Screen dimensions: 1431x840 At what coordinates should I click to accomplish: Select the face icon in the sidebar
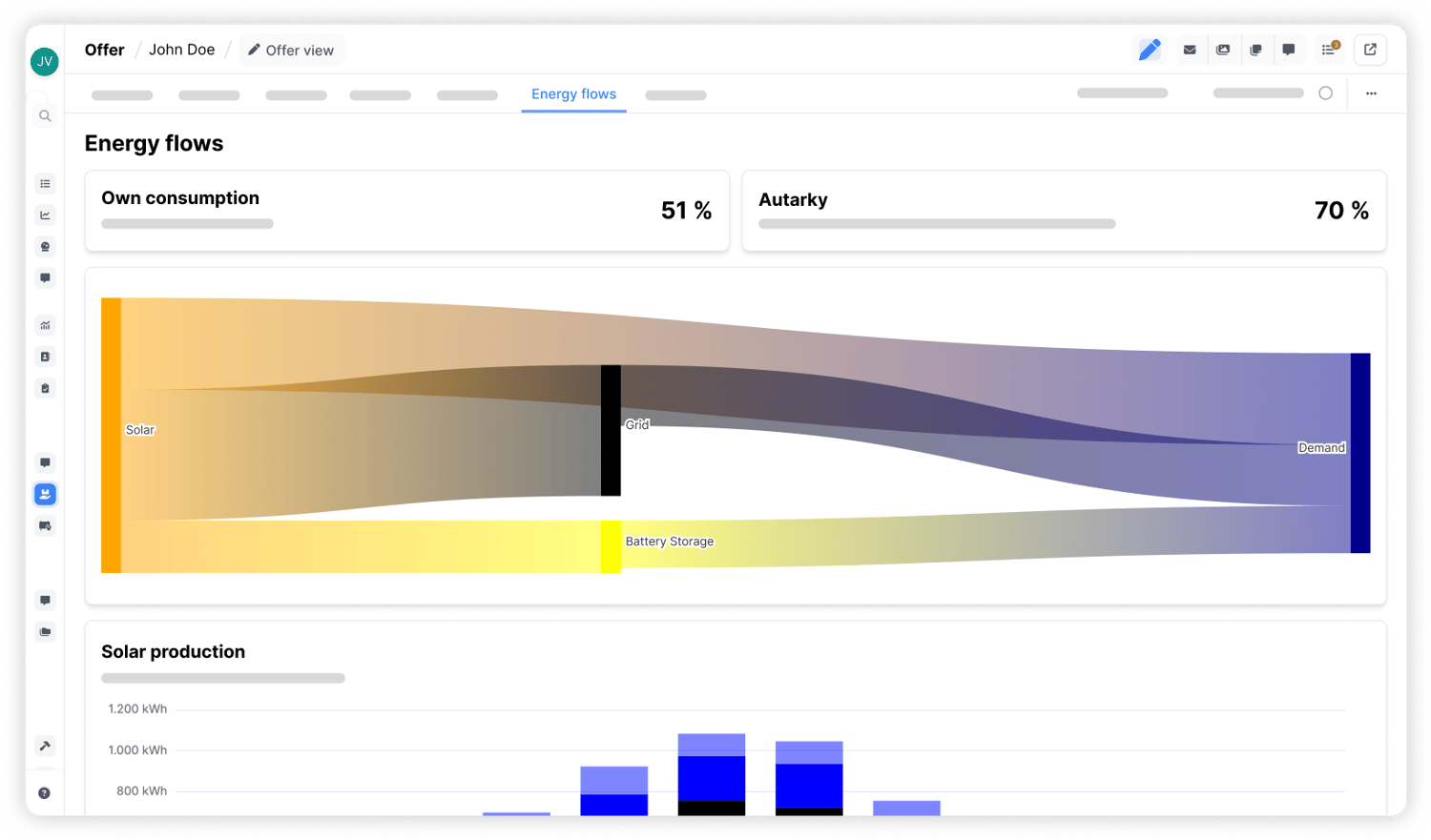(x=45, y=246)
